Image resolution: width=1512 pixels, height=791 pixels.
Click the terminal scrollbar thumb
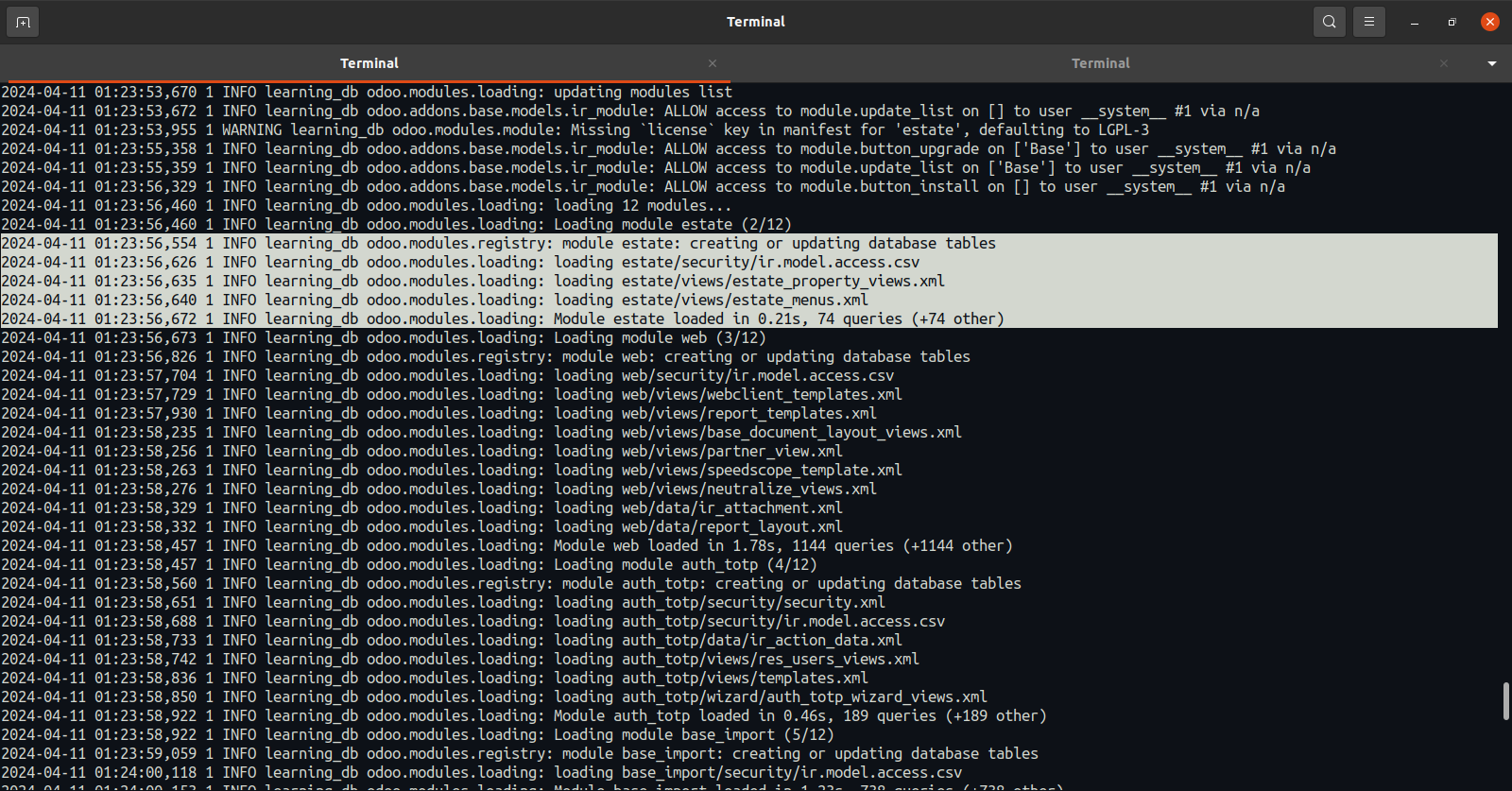pyautogui.click(x=1505, y=701)
